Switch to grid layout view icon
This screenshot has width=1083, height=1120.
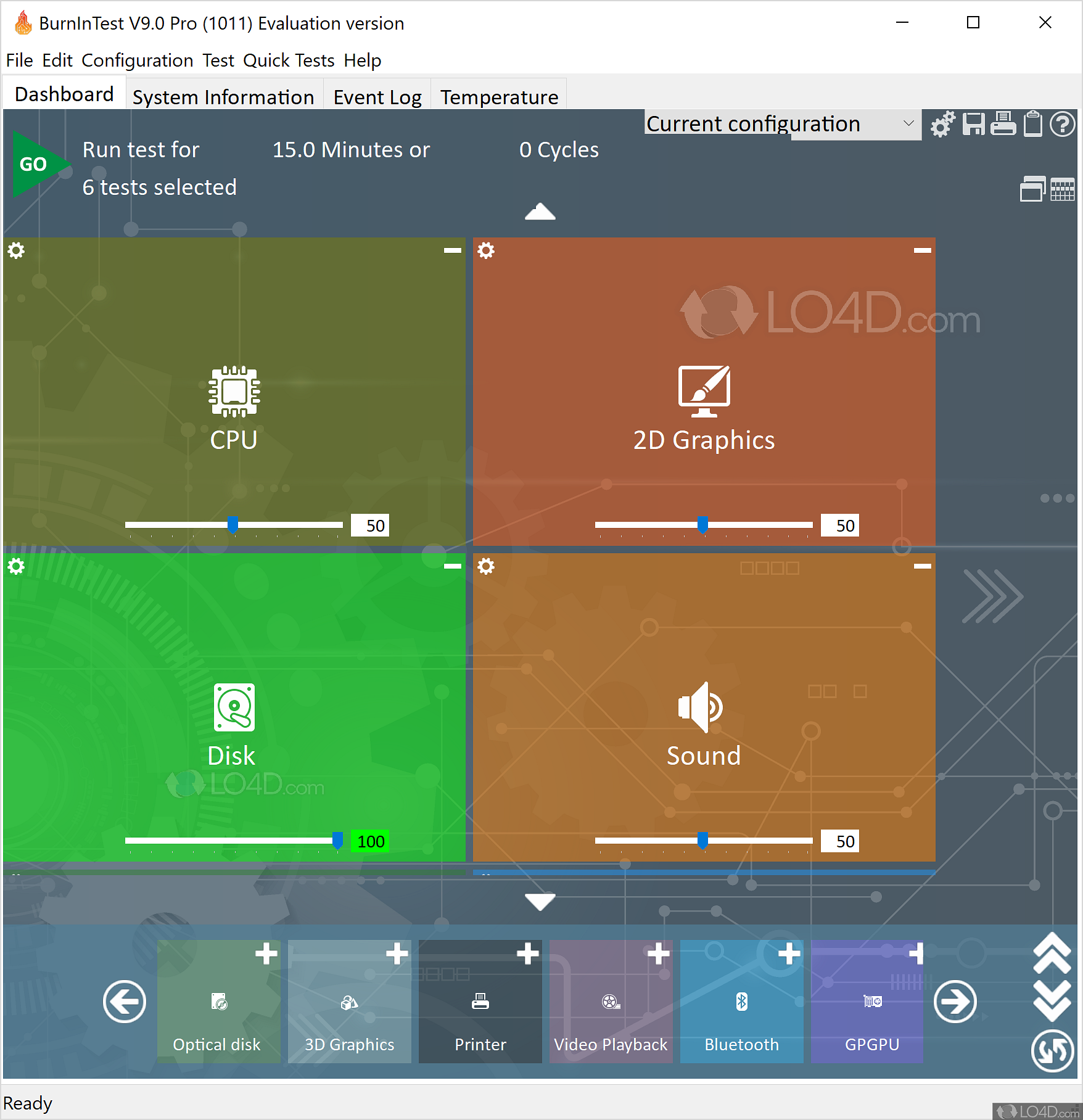pos(1063,189)
